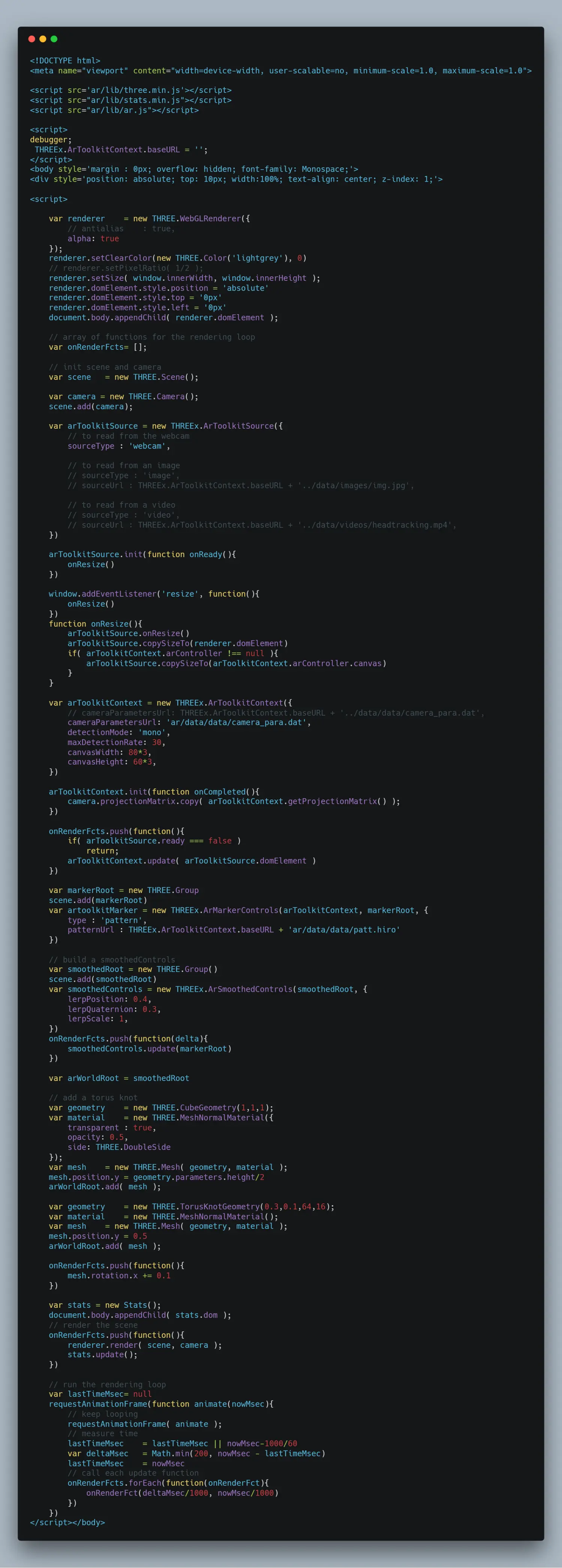The width and height of the screenshot is (562, 1568).
Task: Click the style.position = 'absolute' line
Action: click(x=159, y=288)
